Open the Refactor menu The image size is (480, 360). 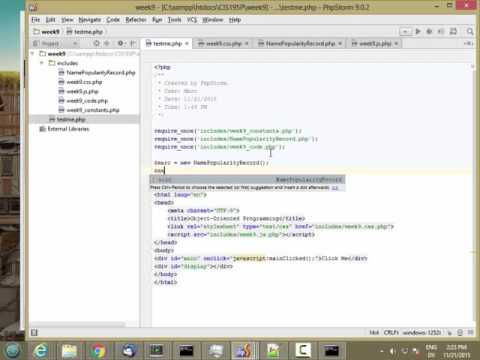tap(136, 20)
